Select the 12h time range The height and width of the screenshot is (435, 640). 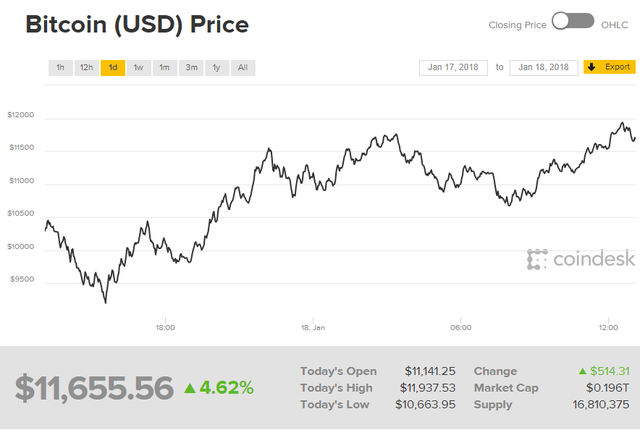click(86, 68)
